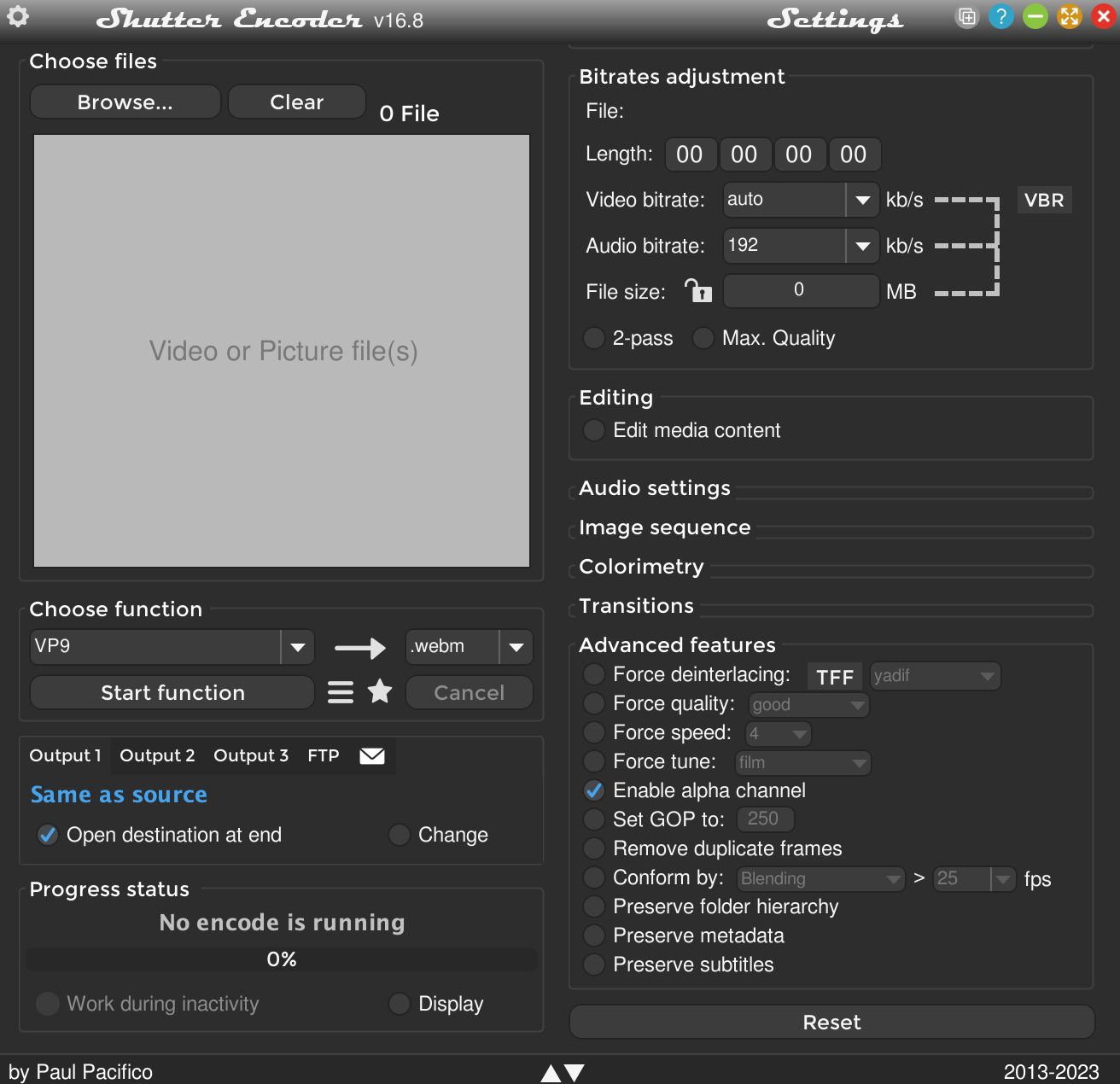1120x1084 pixels.
Task: Click the Start function button
Action: tap(172, 692)
